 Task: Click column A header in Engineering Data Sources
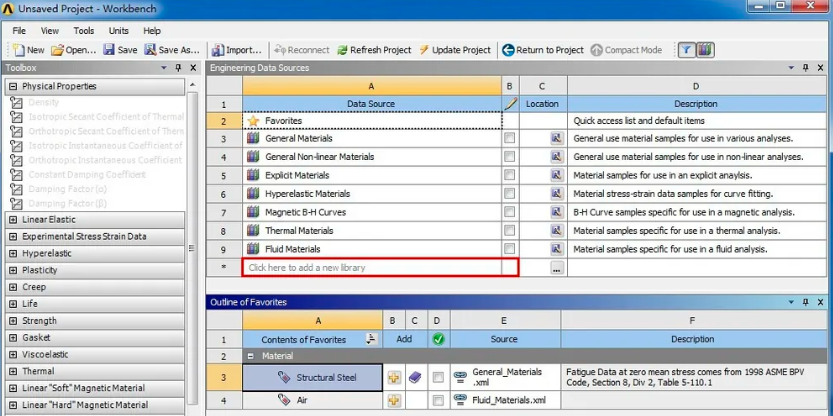click(x=371, y=86)
